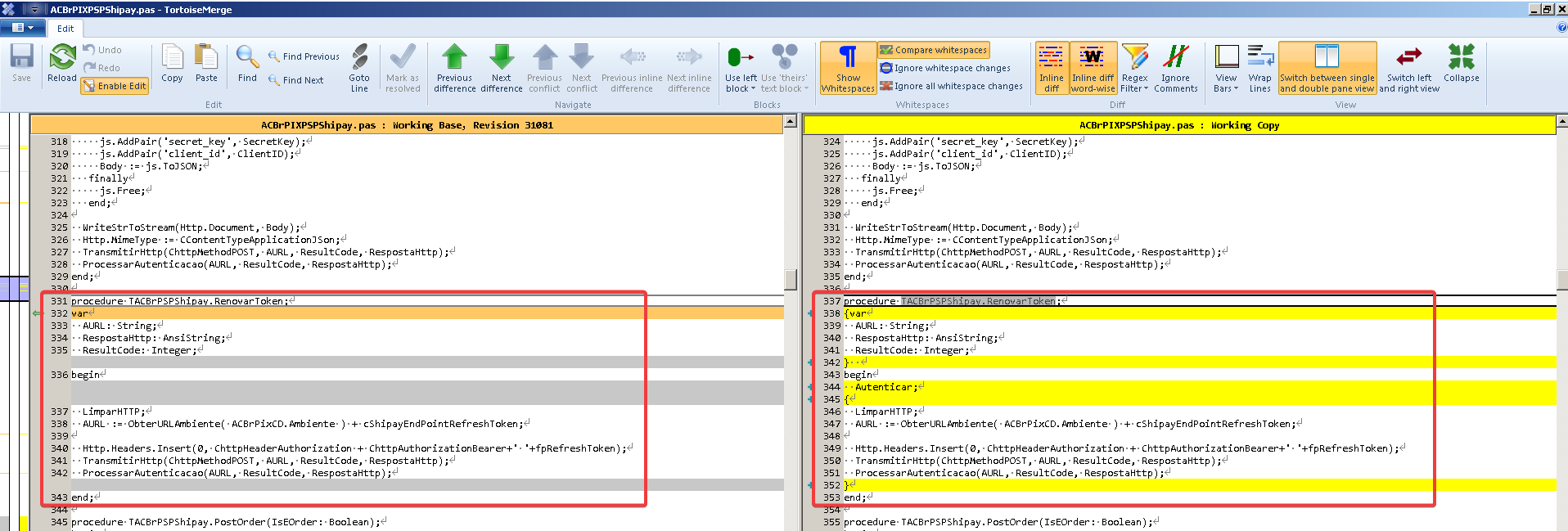The height and width of the screenshot is (531, 1568).
Task: Jump to the previous difference
Action: (454, 68)
